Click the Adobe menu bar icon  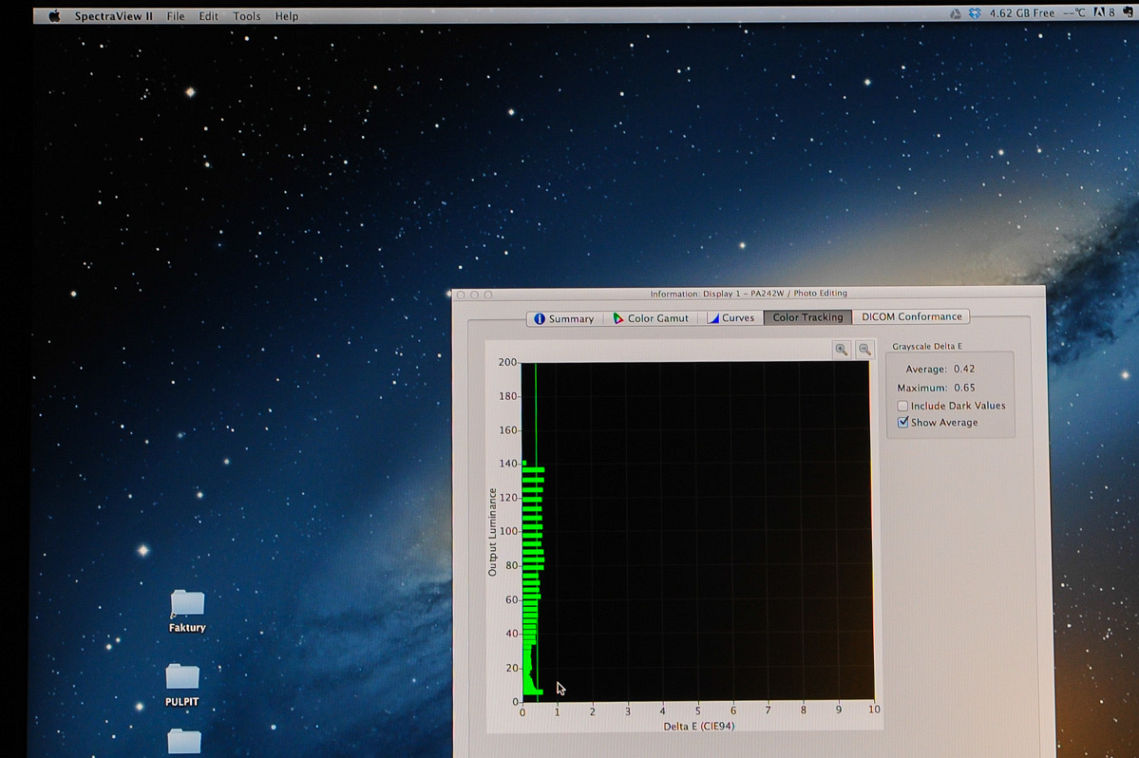1103,12
